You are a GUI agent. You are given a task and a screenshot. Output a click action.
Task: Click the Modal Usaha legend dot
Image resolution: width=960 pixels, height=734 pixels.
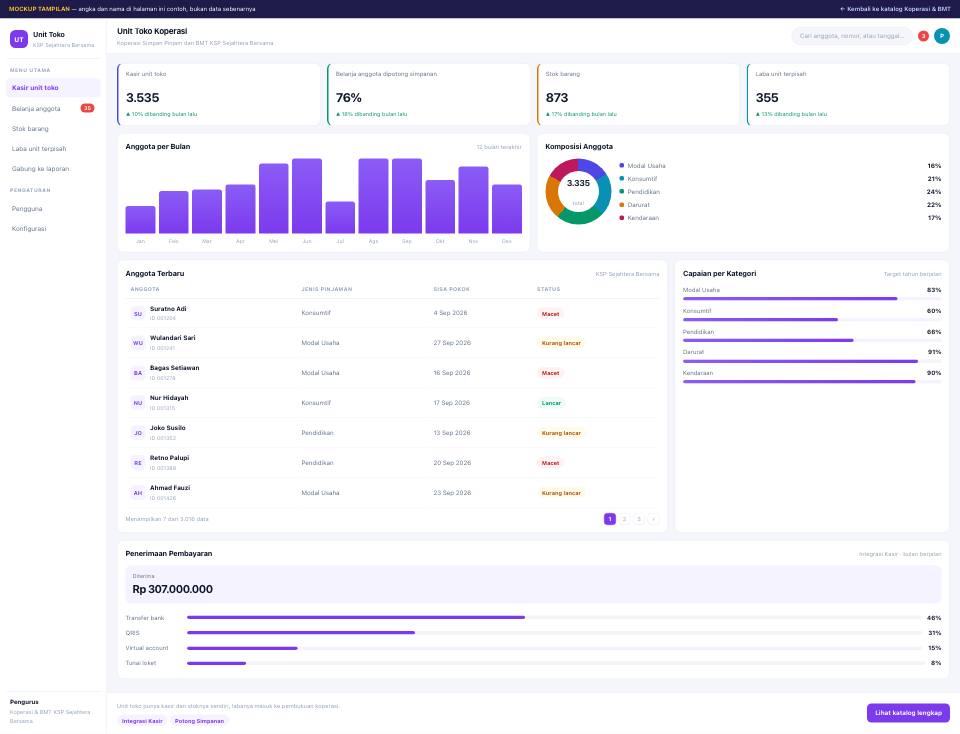point(621,165)
